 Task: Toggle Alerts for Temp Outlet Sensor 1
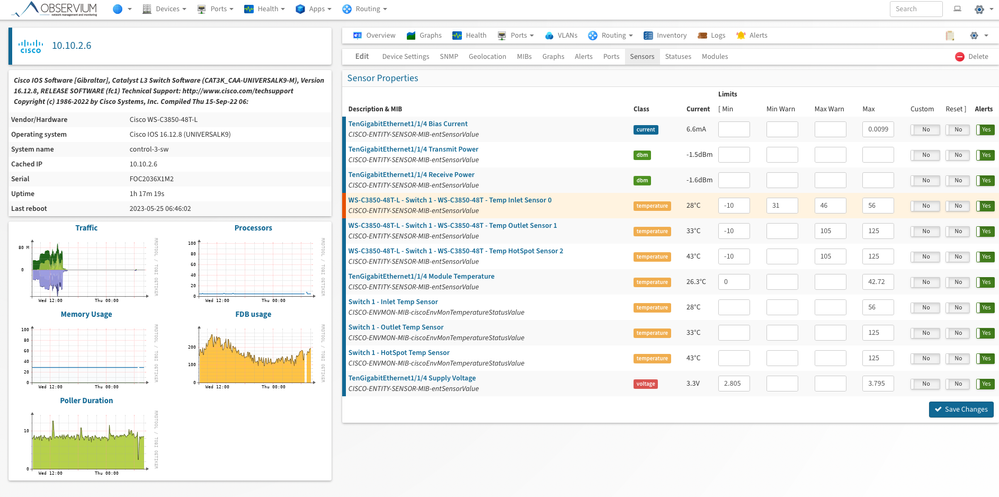point(985,231)
